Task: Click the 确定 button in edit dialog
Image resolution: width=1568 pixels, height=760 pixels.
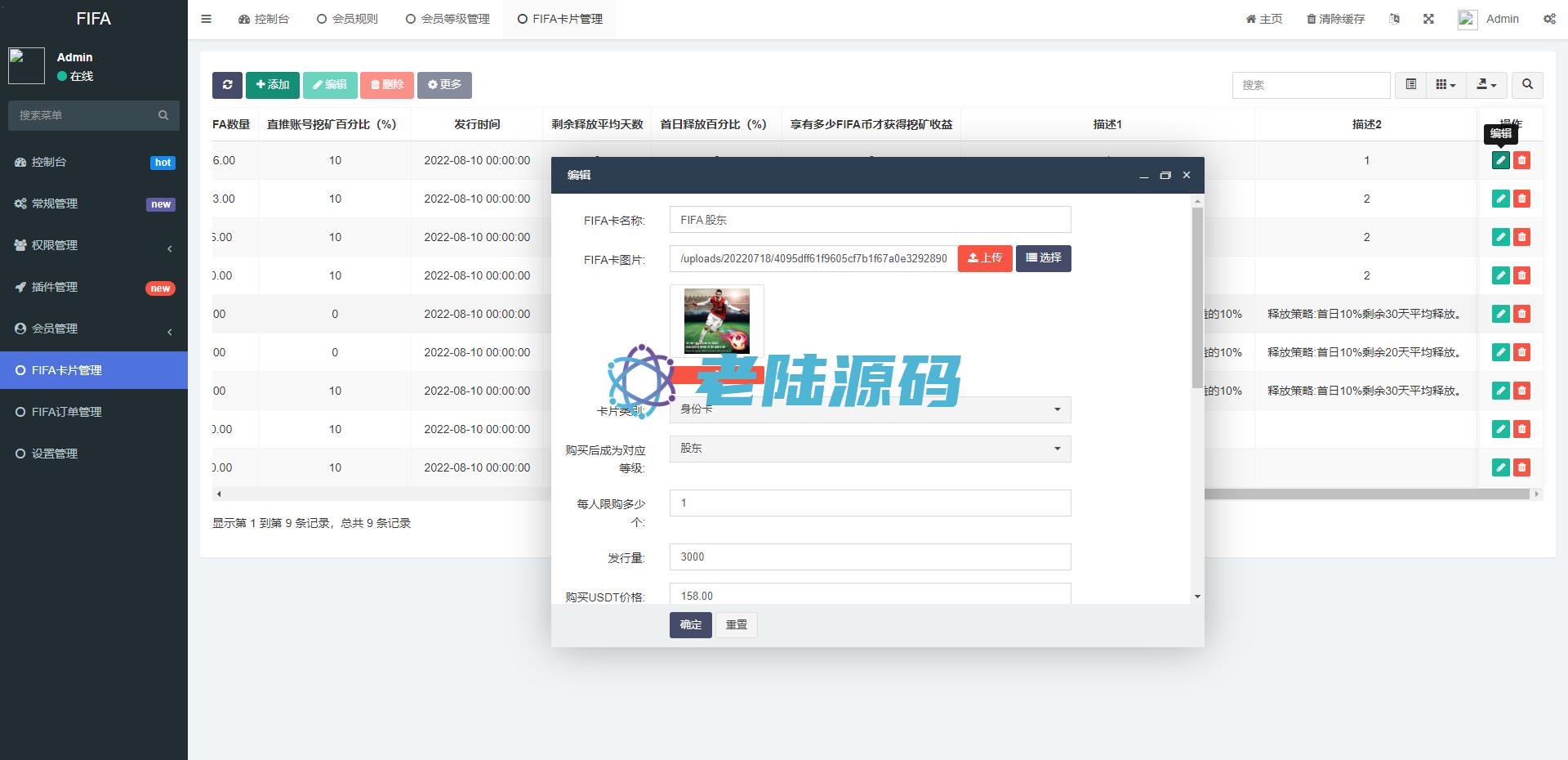Action: pos(690,625)
